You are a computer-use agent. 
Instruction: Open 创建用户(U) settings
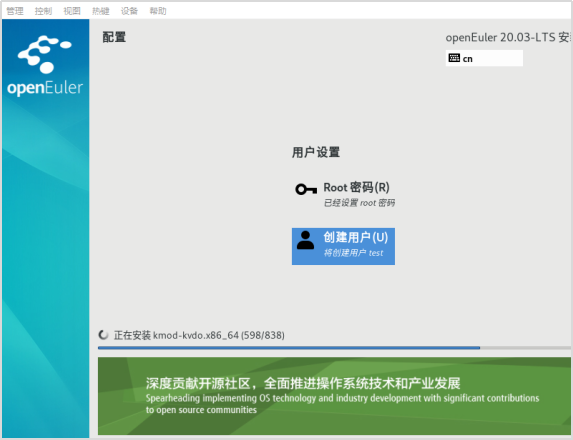[x=343, y=246]
